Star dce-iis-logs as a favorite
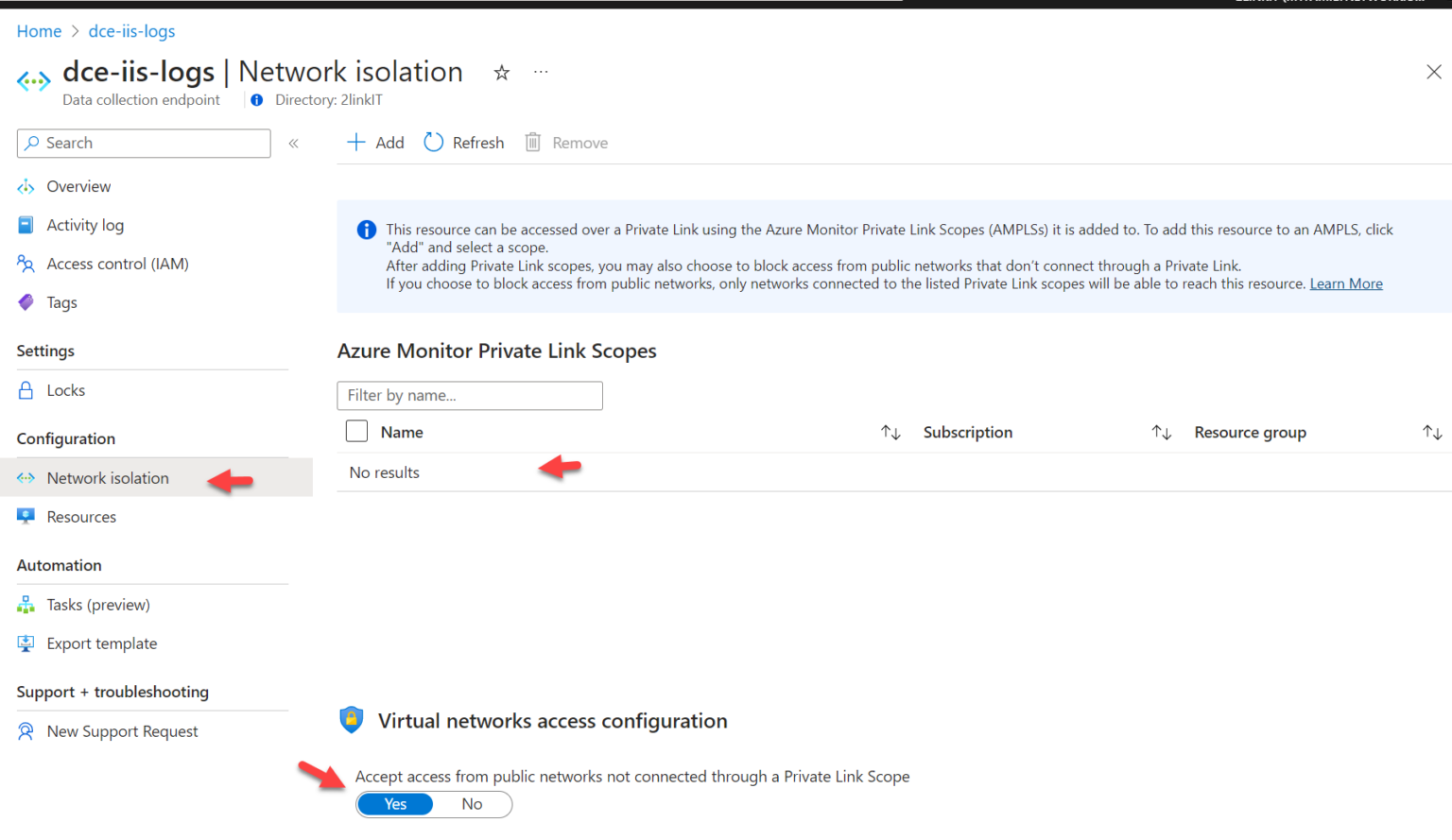Viewport: 1452px width, 840px height. (501, 72)
